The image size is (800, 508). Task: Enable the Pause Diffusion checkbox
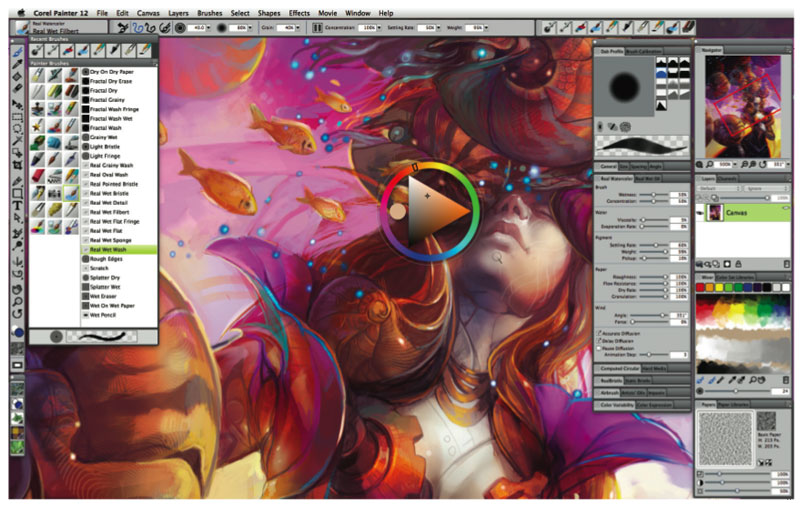coord(600,347)
